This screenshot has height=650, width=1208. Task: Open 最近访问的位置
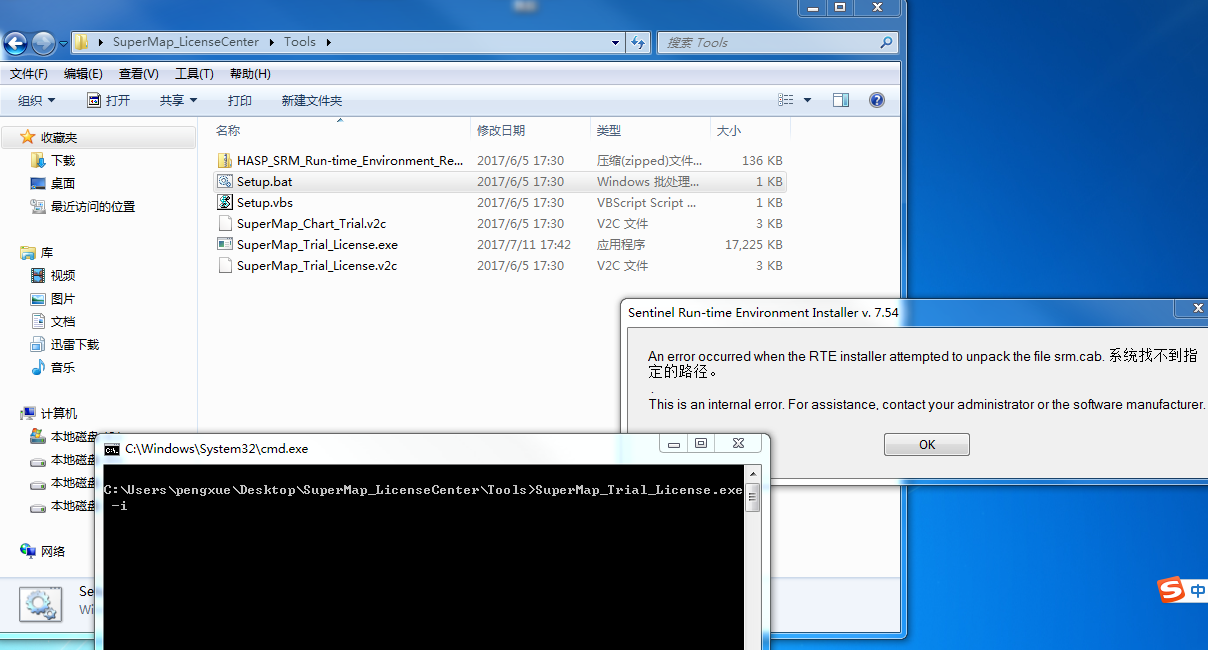(x=93, y=206)
